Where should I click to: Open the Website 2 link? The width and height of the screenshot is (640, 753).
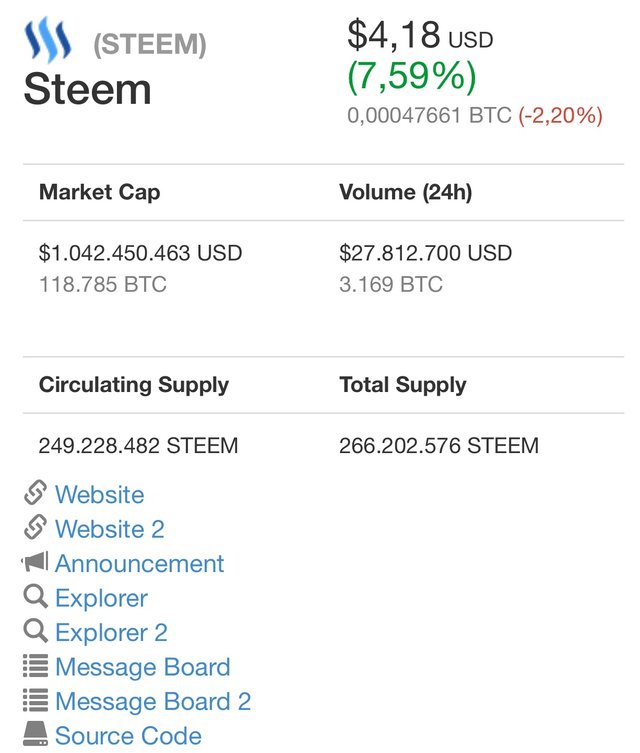point(110,529)
